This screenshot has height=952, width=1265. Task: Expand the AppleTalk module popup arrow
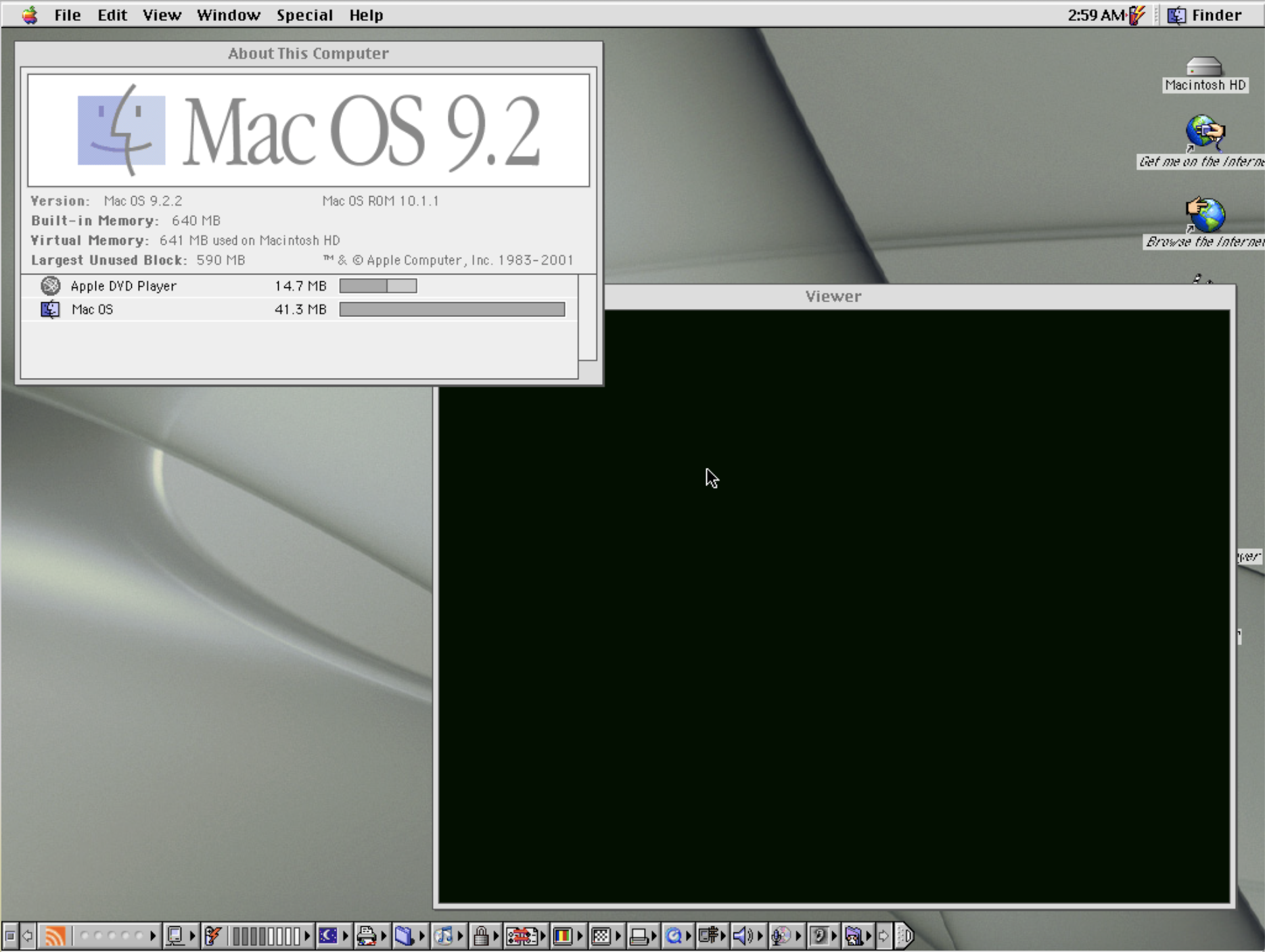pos(192,936)
